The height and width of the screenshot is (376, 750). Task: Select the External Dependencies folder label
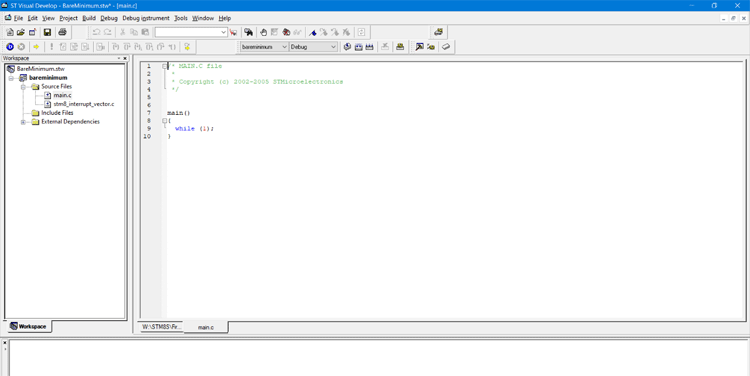(70, 122)
